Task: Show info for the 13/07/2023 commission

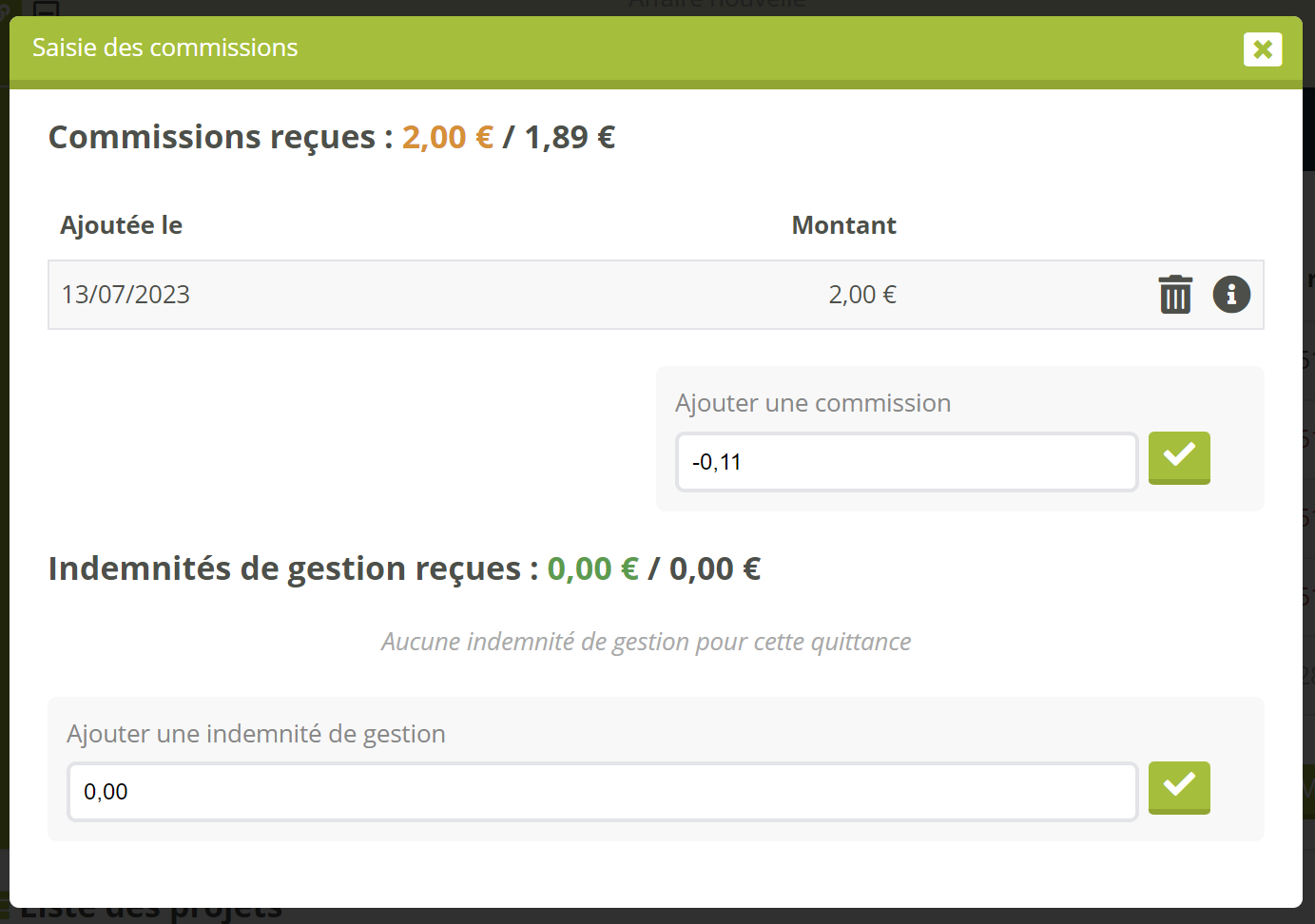Action: pyautogui.click(x=1231, y=295)
